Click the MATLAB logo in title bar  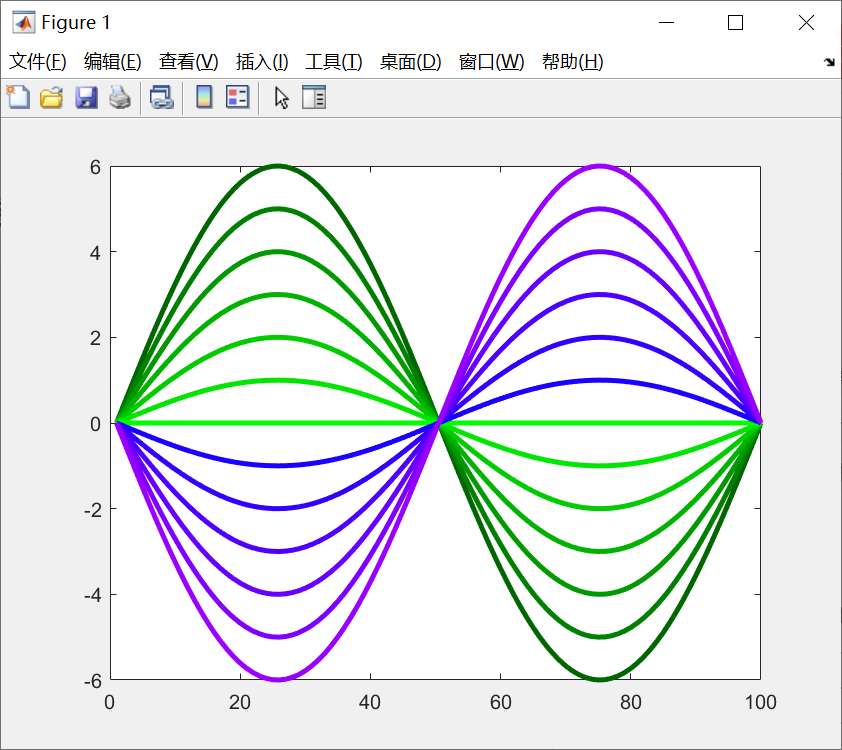(x=24, y=23)
